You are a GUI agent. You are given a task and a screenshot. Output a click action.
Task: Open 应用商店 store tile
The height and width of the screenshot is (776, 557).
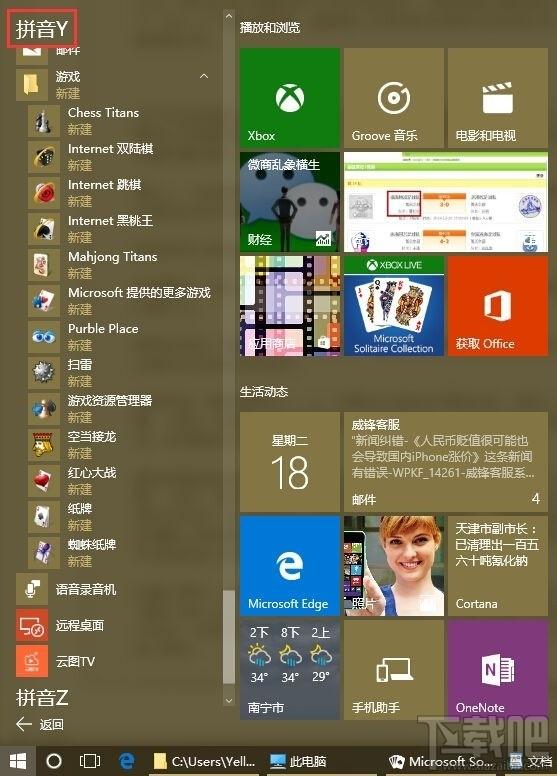(x=290, y=305)
